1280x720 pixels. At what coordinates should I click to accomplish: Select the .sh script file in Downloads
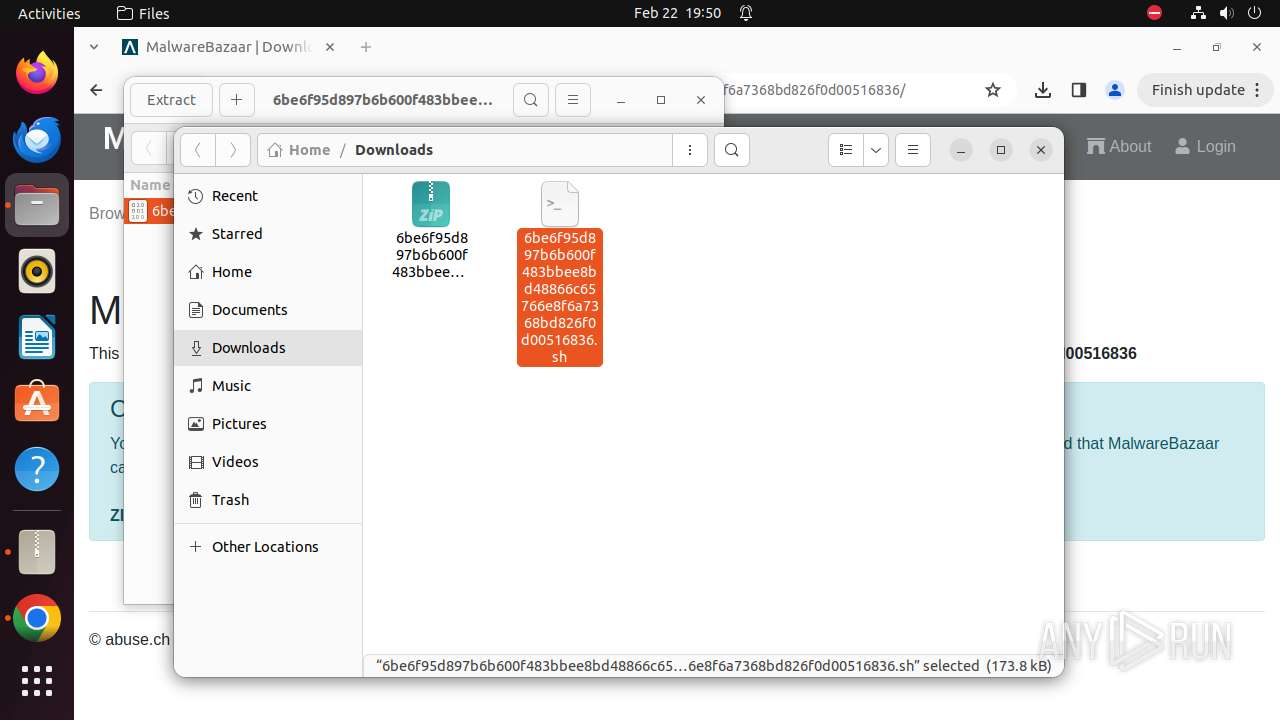[560, 273]
